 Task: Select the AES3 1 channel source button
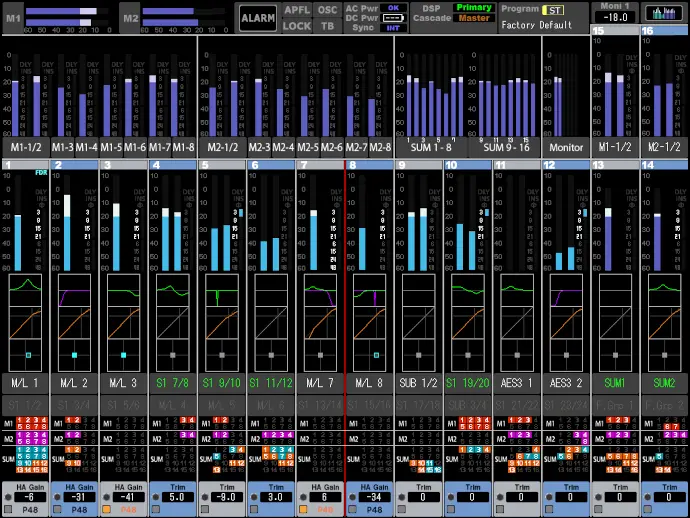[517, 383]
